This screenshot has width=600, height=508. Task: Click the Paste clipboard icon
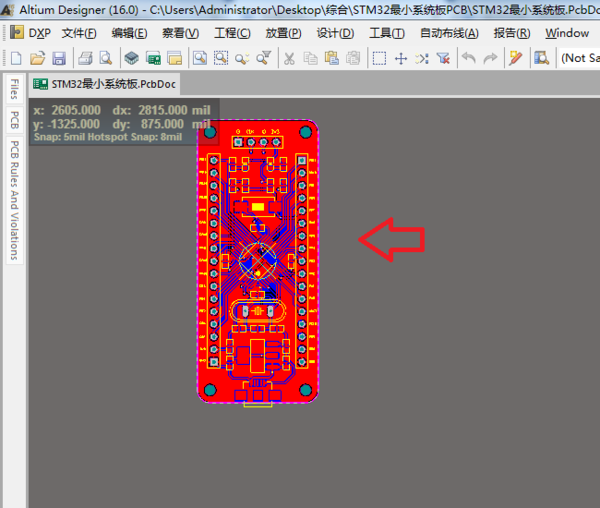tap(332, 59)
